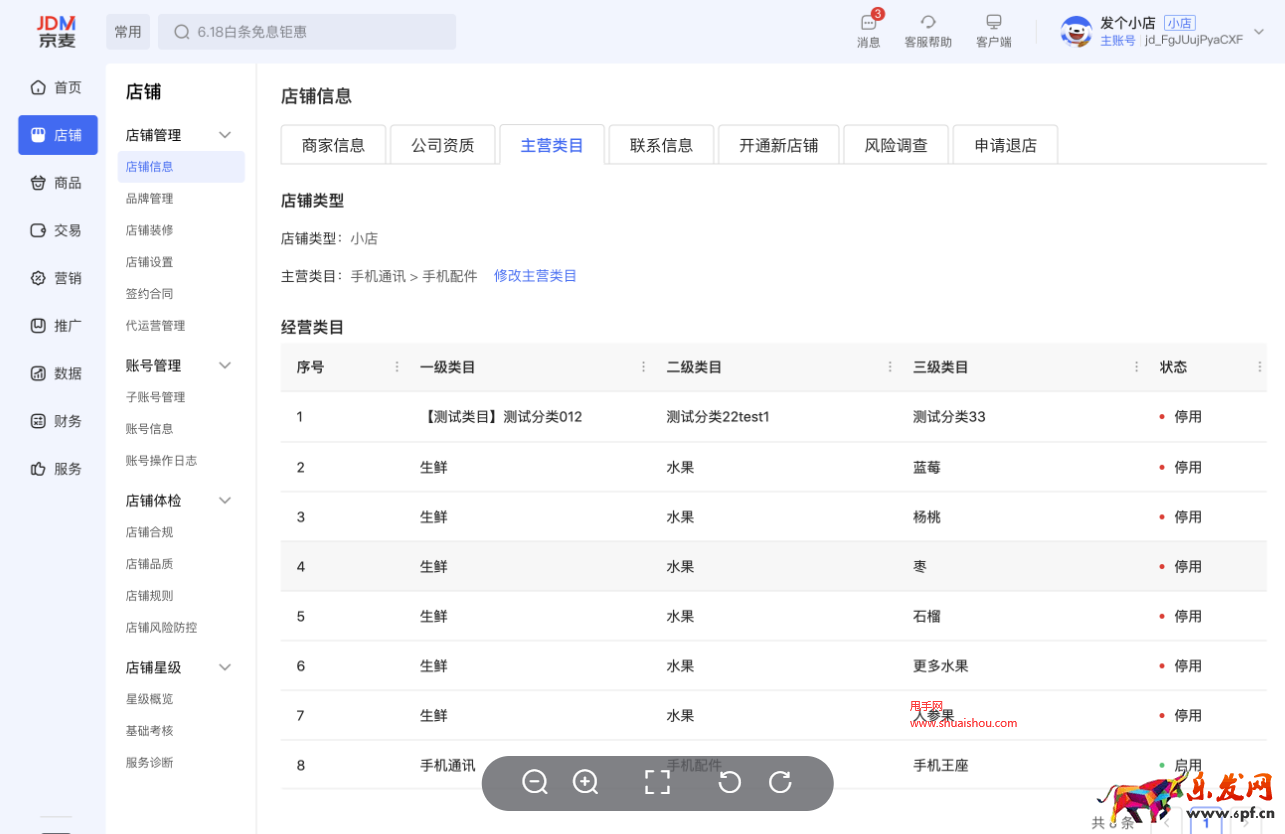Switch to 商家信息 tab
1285x834 pixels.
click(x=333, y=145)
